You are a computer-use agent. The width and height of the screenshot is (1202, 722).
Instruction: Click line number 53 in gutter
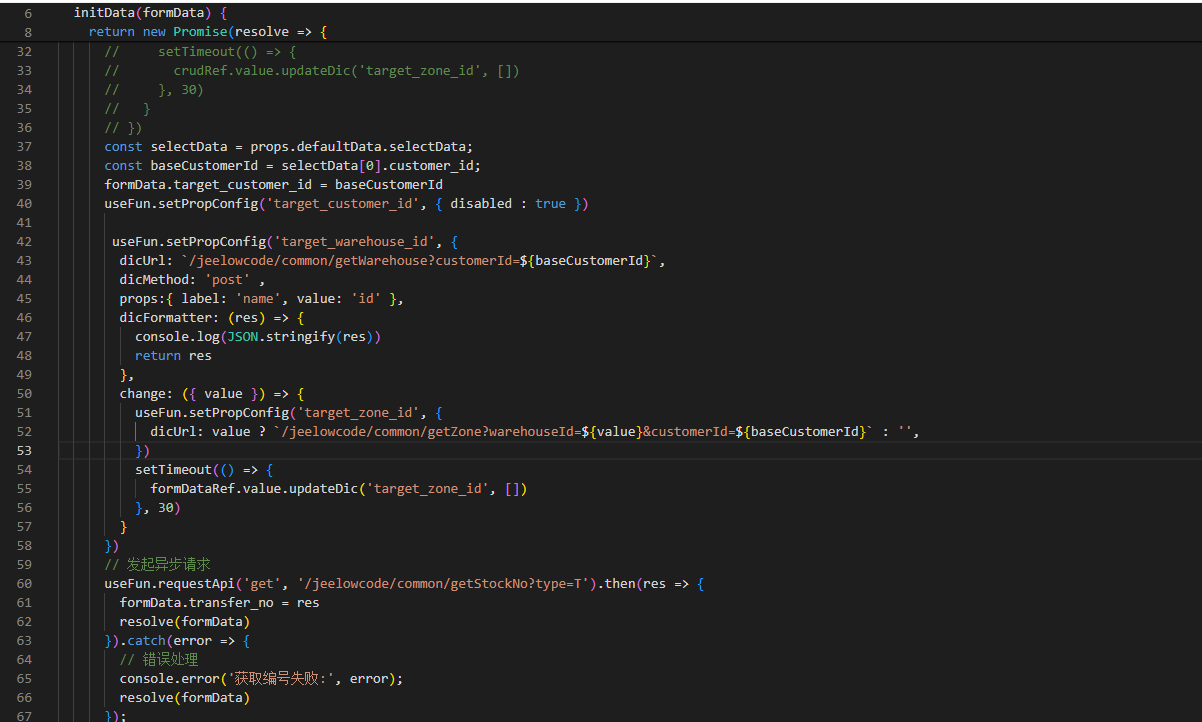pos(24,450)
